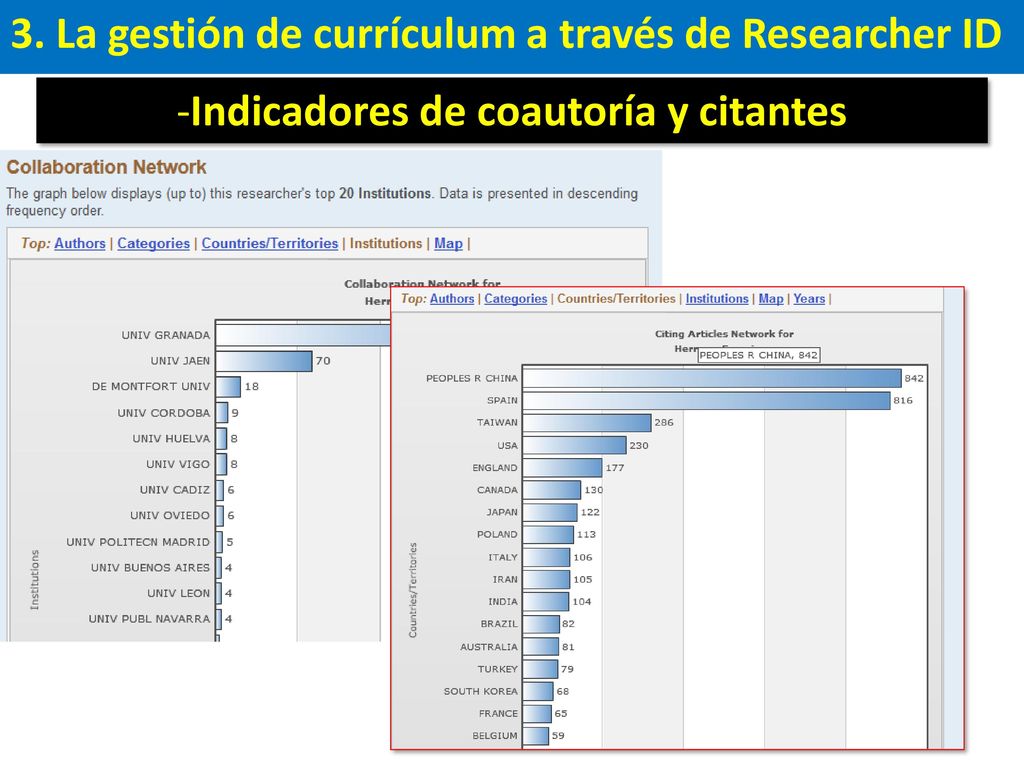Open Countries/Territories link in Collaboration Network
This screenshot has height=768, width=1024.
pos(270,244)
